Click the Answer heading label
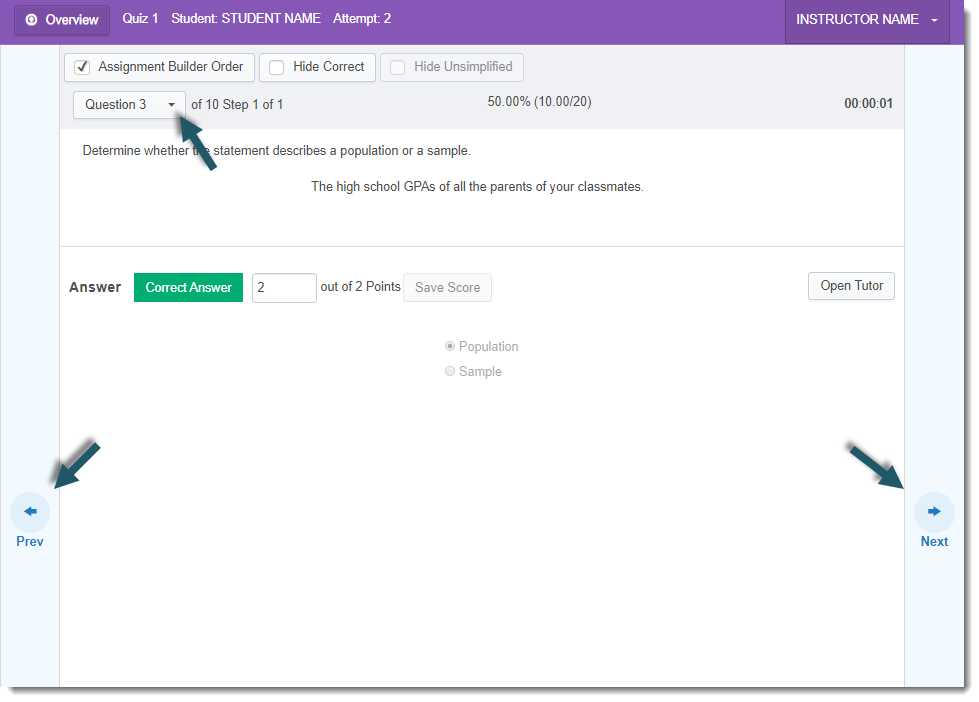 [x=95, y=287]
